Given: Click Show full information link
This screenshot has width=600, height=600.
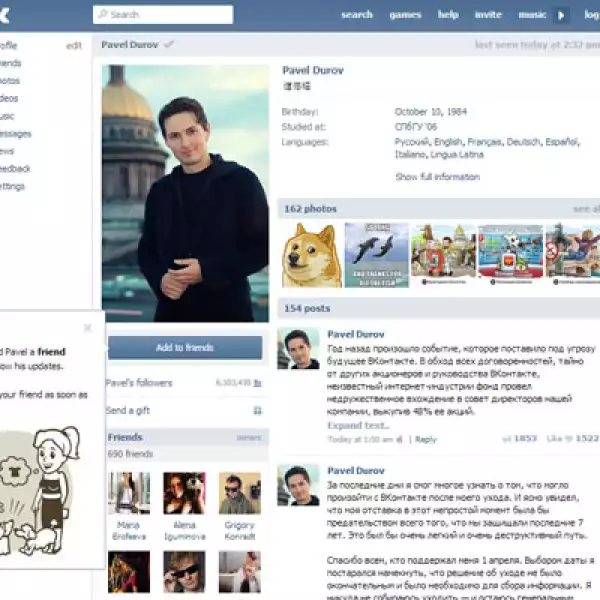Looking at the screenshot, I should point(437,177).
